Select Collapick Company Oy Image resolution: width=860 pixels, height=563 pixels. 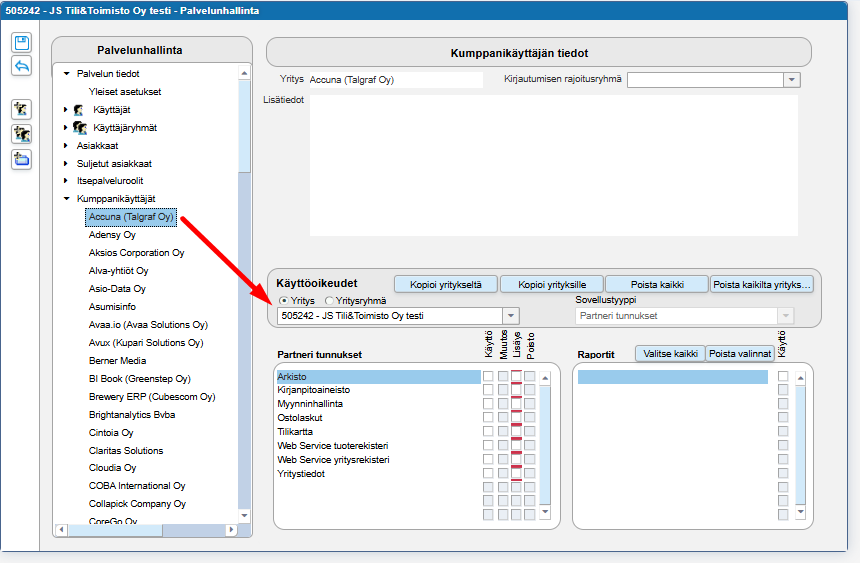(137, 504)
